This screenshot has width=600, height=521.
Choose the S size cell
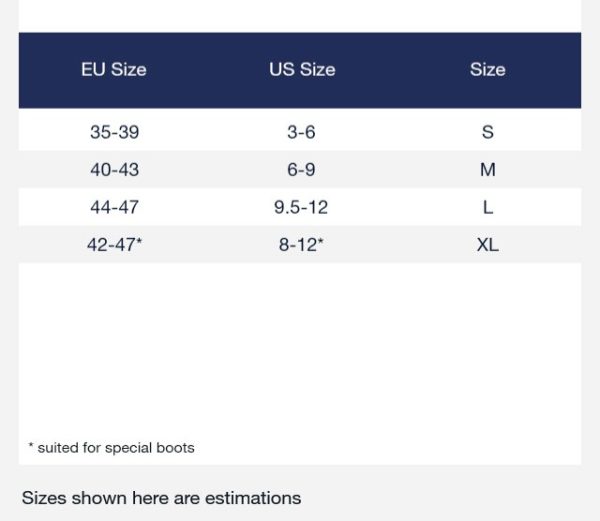pos(487,132)
